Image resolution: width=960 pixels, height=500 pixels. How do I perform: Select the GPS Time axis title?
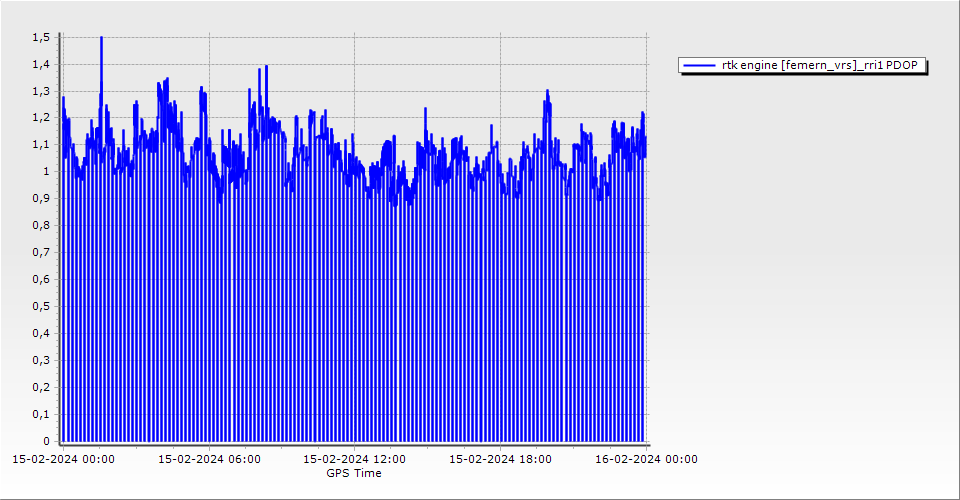coord(354,473)
